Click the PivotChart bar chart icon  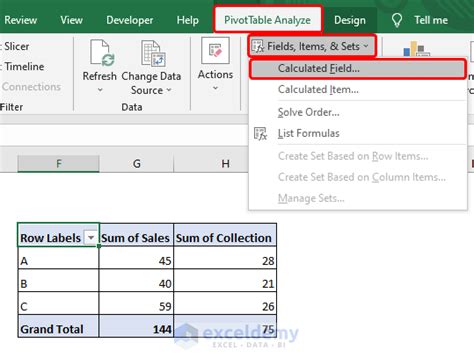pos(416,49)
